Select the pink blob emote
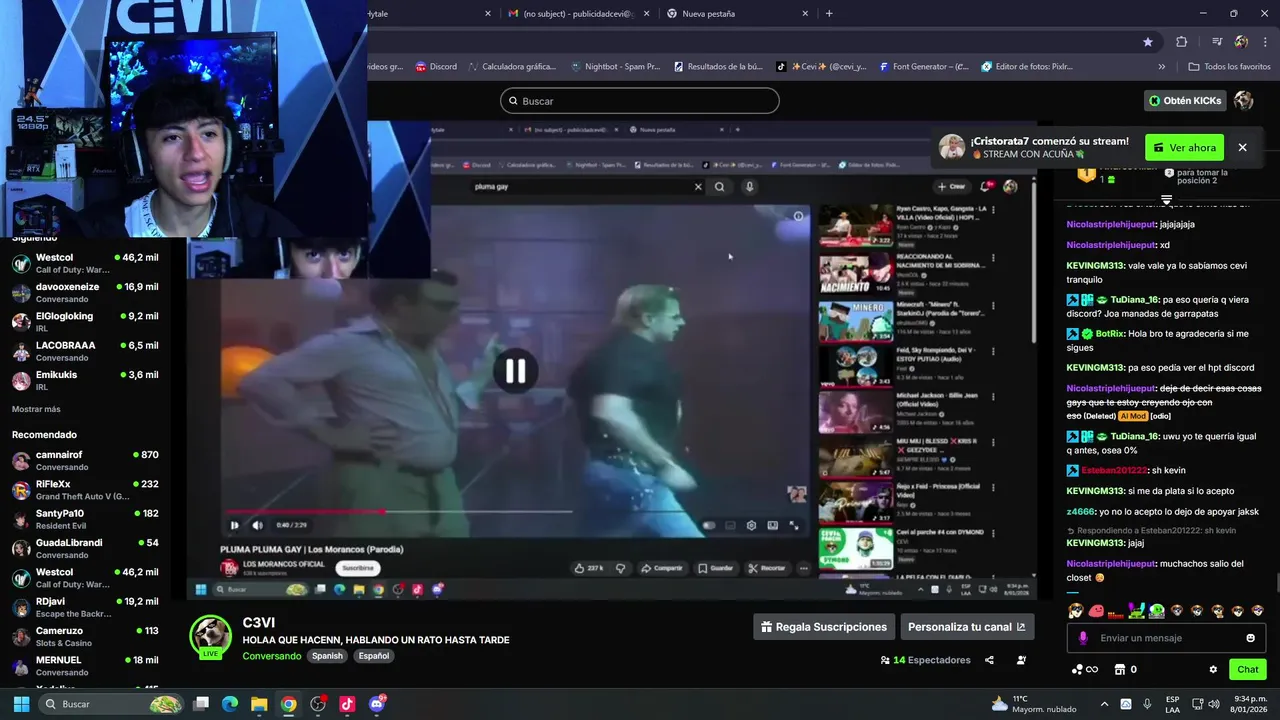This screenshot has width=1280, height=720. 1096,611
